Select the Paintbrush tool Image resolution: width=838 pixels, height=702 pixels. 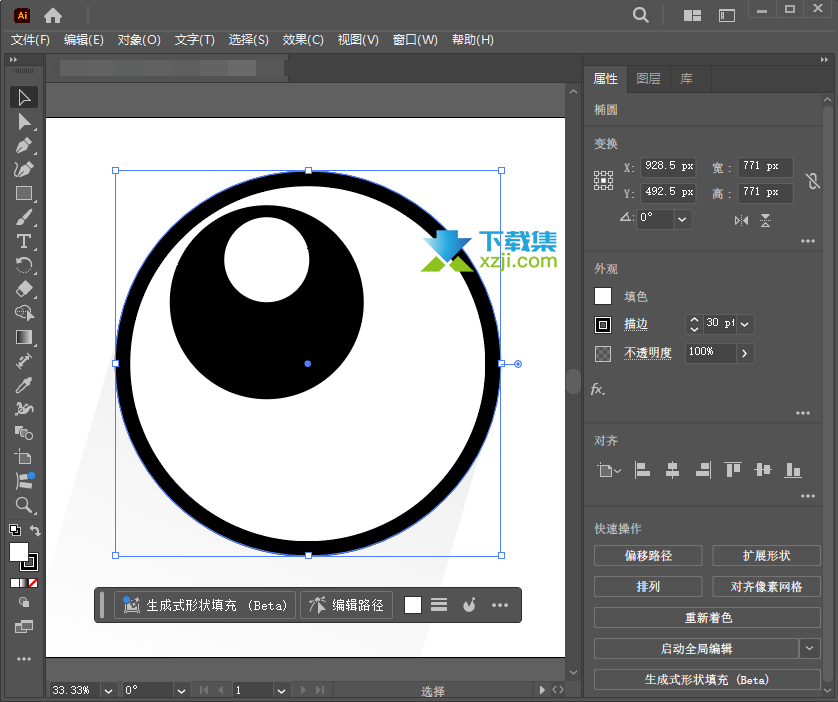[24, 216]
